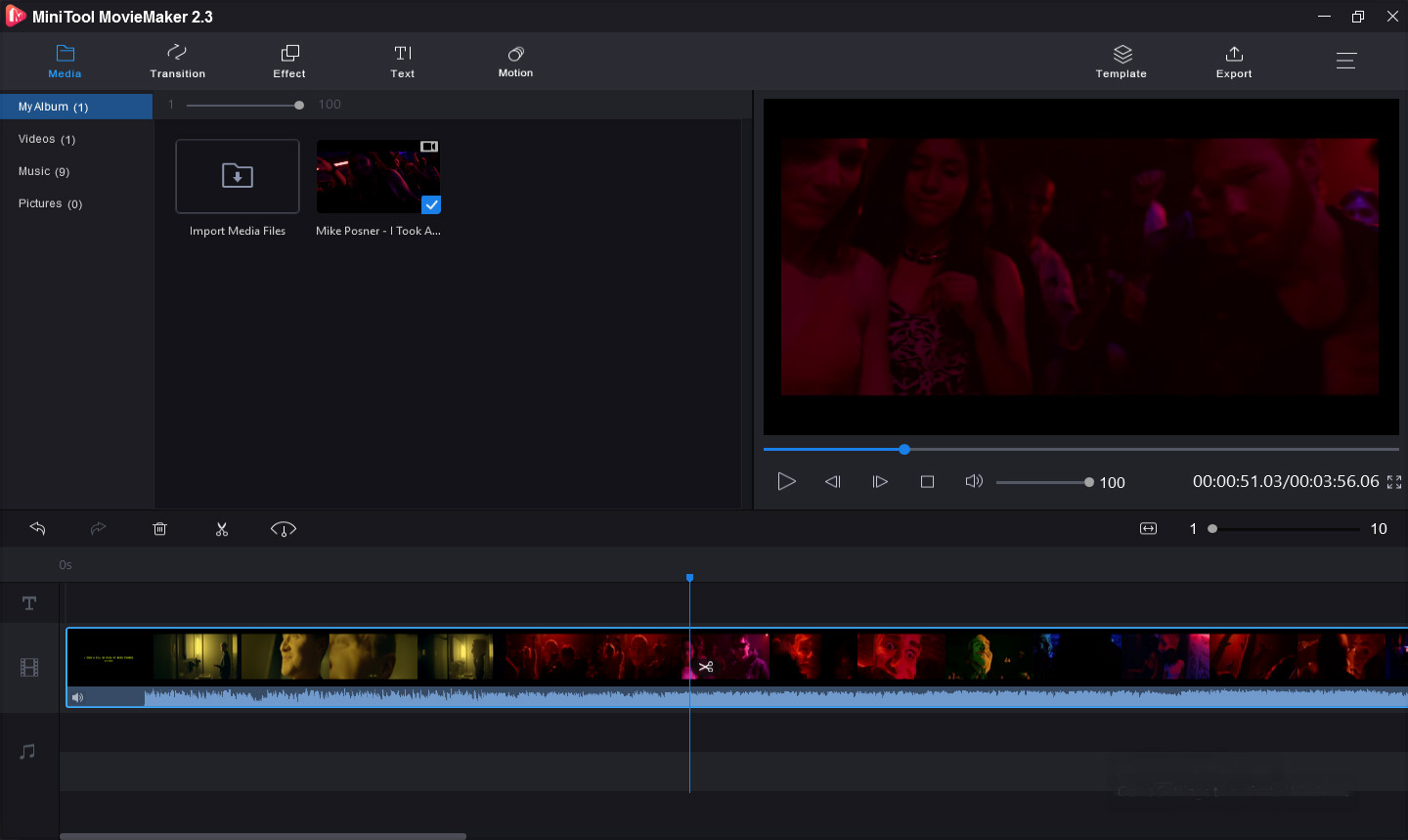Delete the selected timeline clip
Viewport: 1408px width, 840px height.
coord(160,529)
